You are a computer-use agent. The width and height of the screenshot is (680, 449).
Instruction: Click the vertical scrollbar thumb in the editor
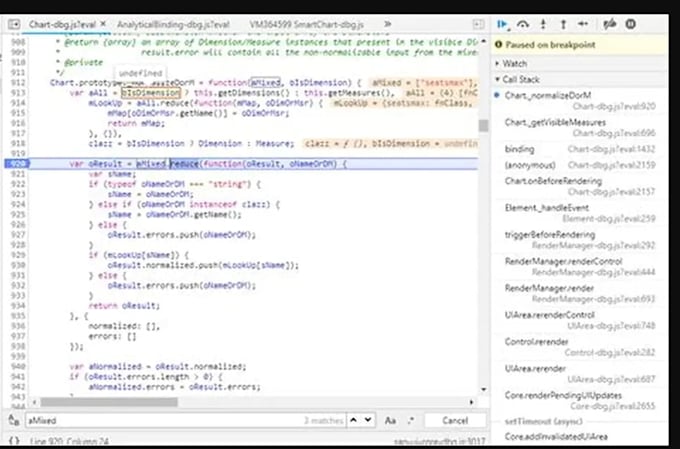point(483,126)
